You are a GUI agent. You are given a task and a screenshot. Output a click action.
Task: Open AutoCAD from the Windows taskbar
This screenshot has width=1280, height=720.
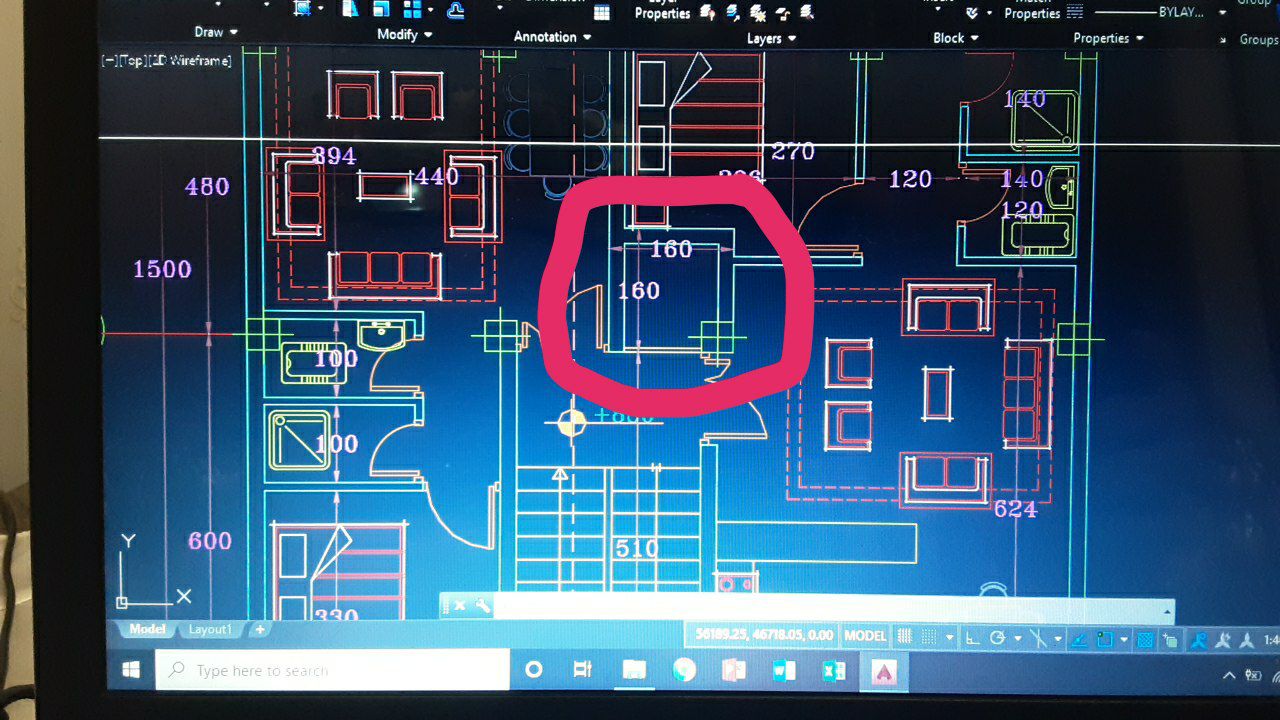(884, 671)
